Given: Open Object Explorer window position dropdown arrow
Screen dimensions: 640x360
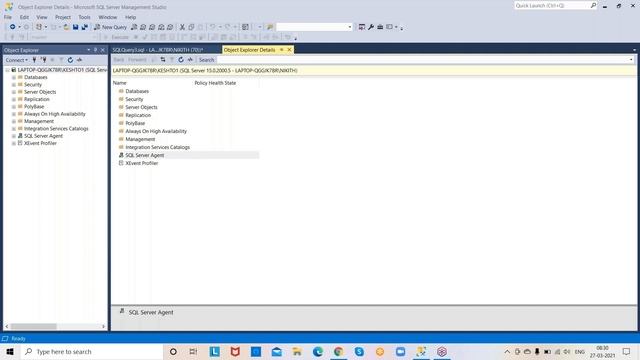Looking at the screenshot, I should click(x=89, y=50).
